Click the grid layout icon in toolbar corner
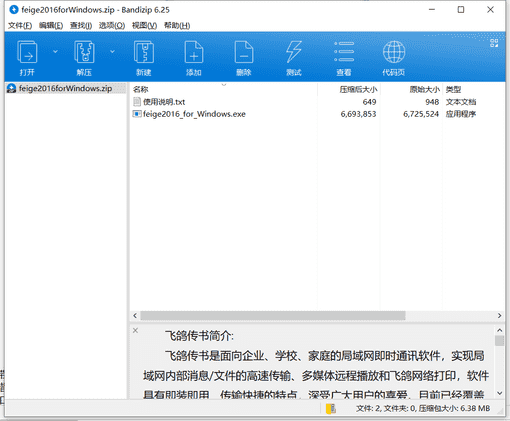The image size is (510, 421). pyautogui.click(x=494, y=43)
